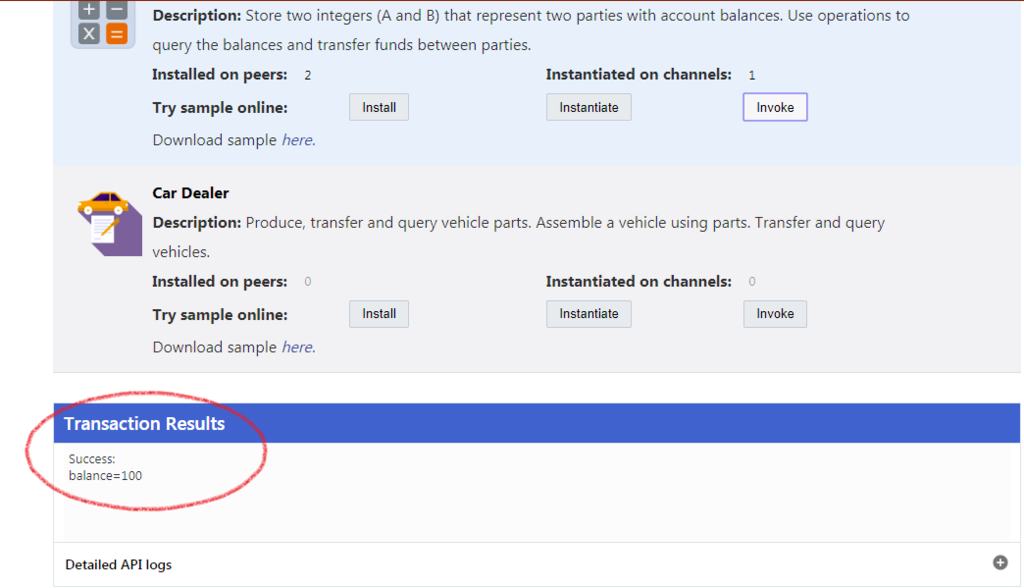This screenshot has height=588, width=1024.
Task: Invoke the account balances sample
Action: tap(775, 107)
